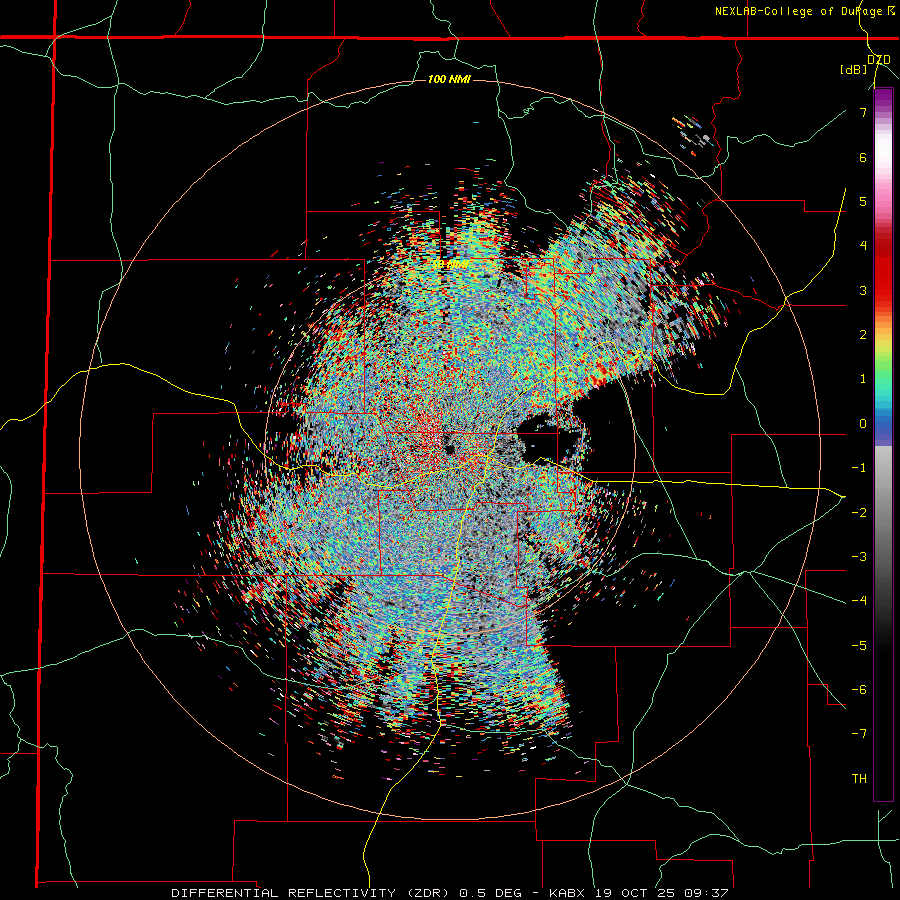Click the scale value -1 label

point(859,468)
